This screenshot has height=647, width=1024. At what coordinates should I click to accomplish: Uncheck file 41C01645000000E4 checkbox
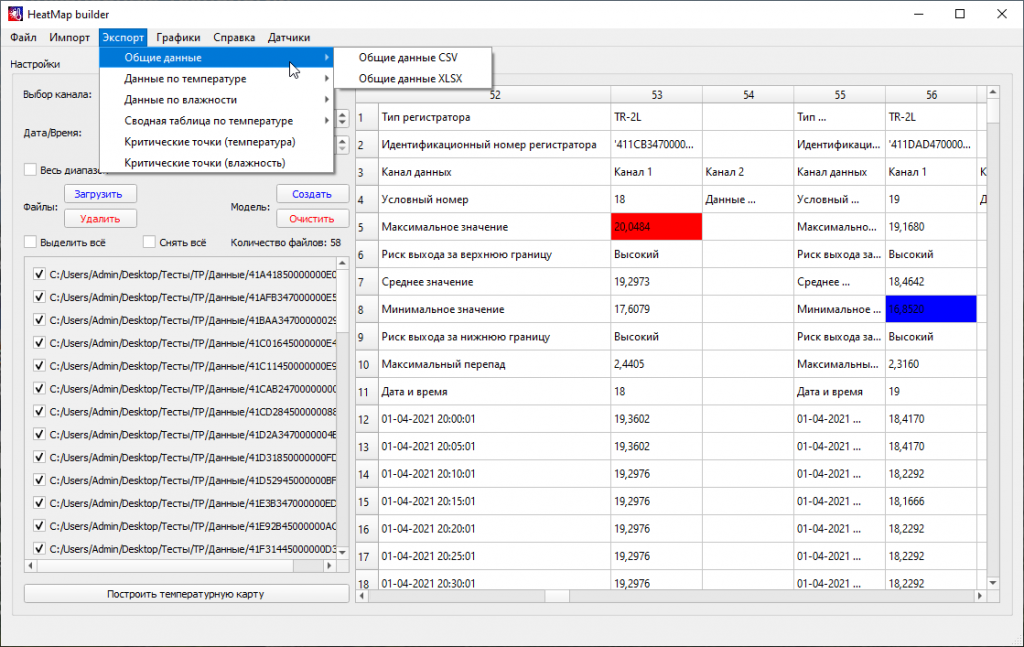click(x=39, y=343)
